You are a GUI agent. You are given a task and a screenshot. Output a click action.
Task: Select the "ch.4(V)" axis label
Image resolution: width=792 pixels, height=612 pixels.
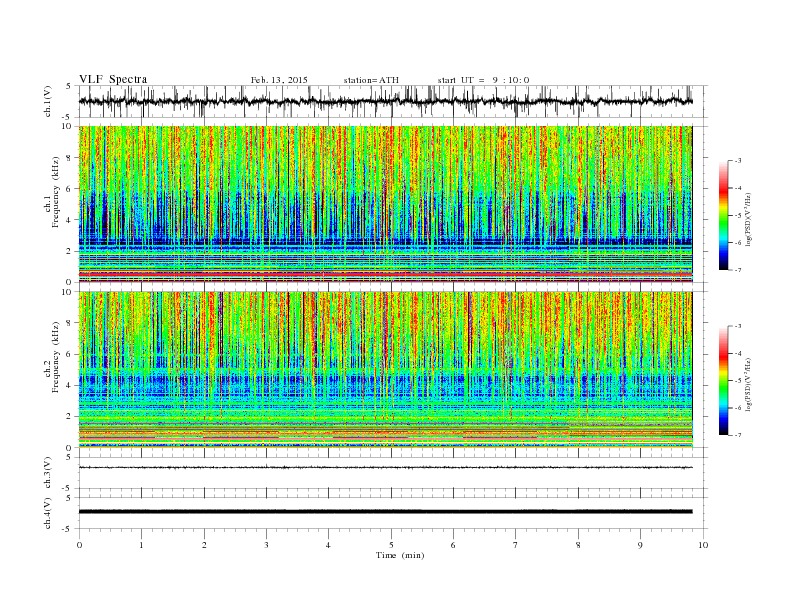coord(48,513)
